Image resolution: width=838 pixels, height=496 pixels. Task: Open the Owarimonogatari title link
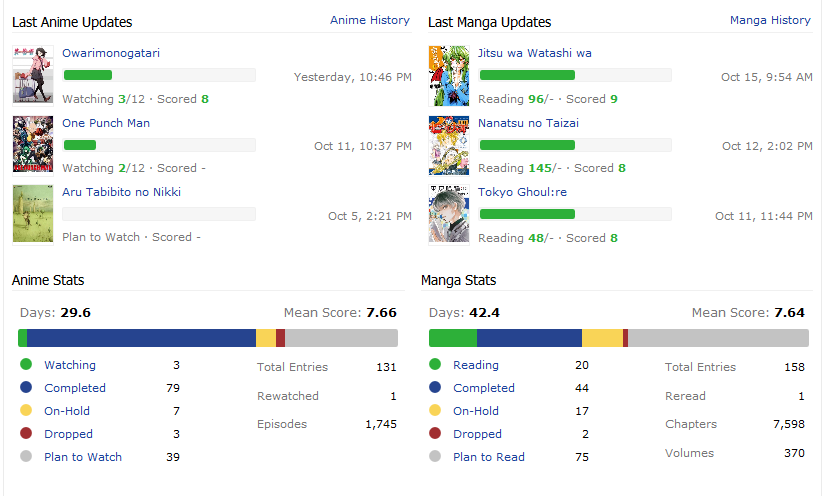pos(111,53)
